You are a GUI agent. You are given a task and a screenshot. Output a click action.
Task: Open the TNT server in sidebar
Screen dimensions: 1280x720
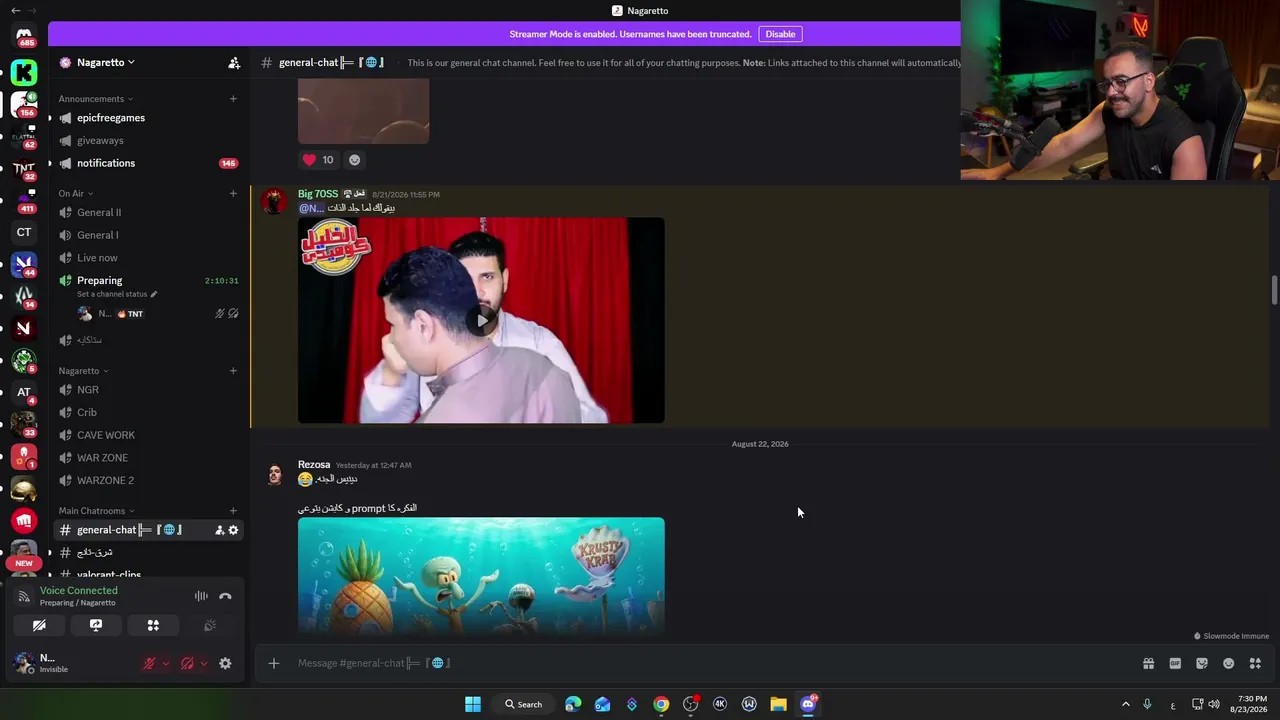pos(24,167)
